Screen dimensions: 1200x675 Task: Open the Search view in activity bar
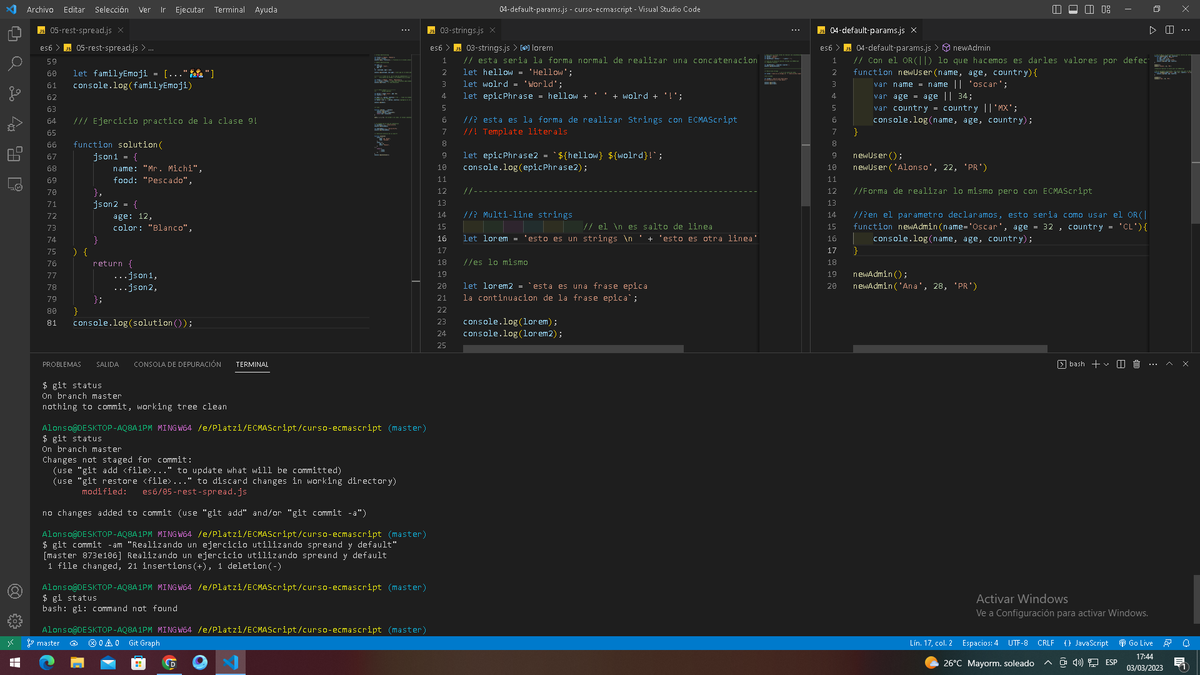coord(15,64)
